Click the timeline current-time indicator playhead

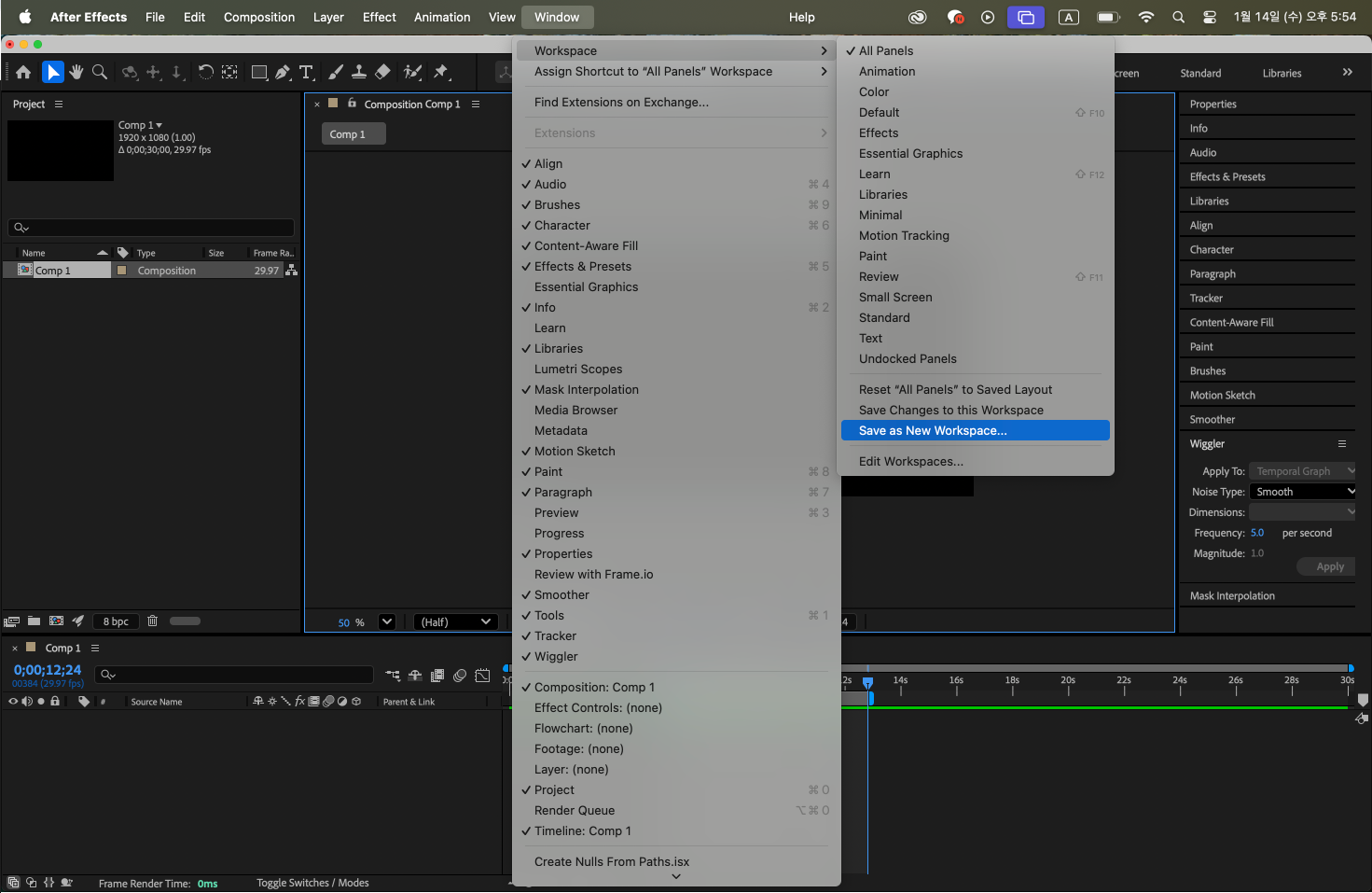867,684
